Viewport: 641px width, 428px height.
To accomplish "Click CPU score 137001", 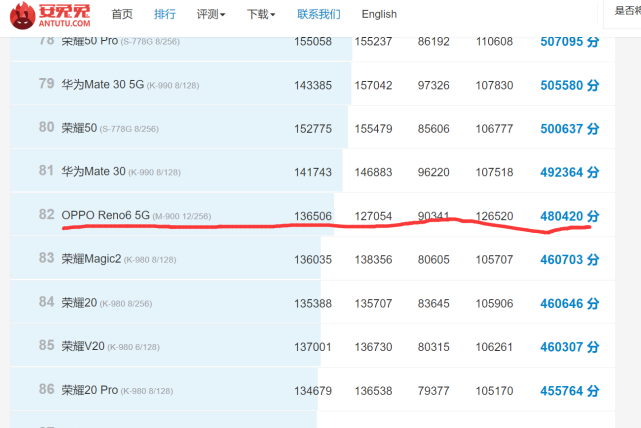I will click(313, 347).
